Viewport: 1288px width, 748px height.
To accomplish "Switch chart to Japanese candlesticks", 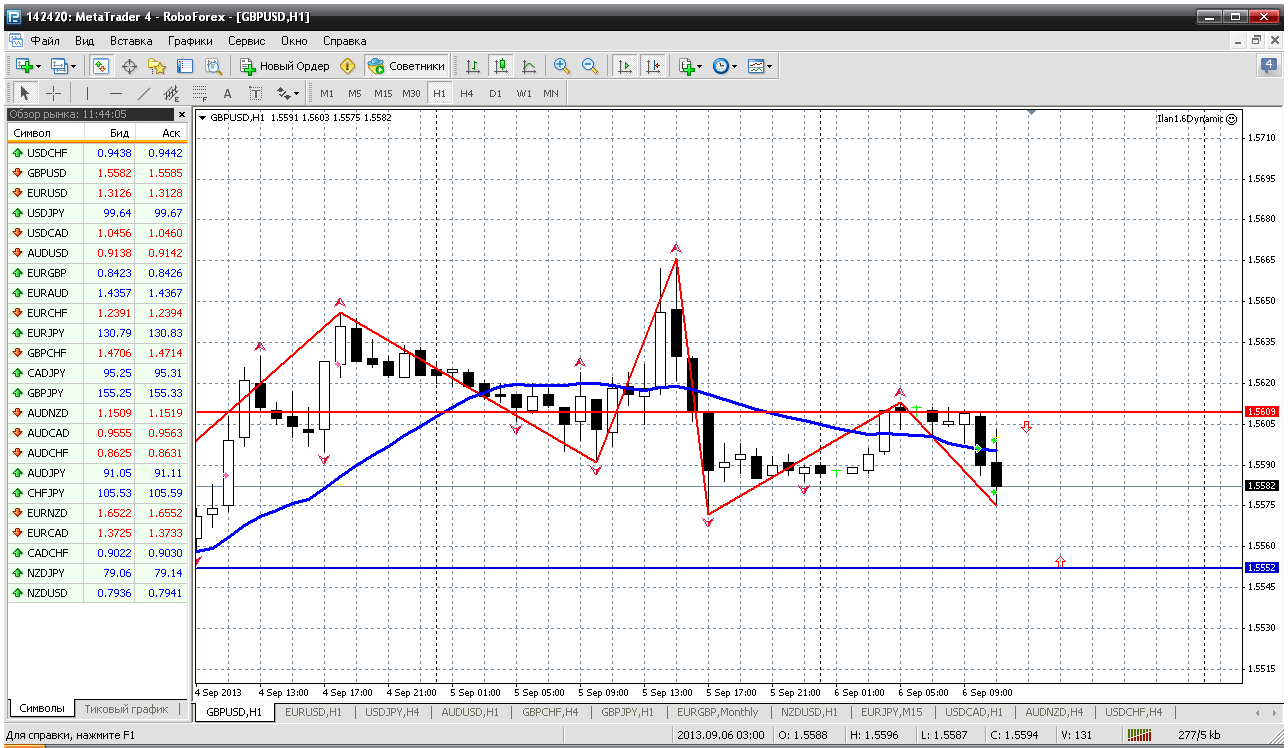I will [x=501, y=66].
